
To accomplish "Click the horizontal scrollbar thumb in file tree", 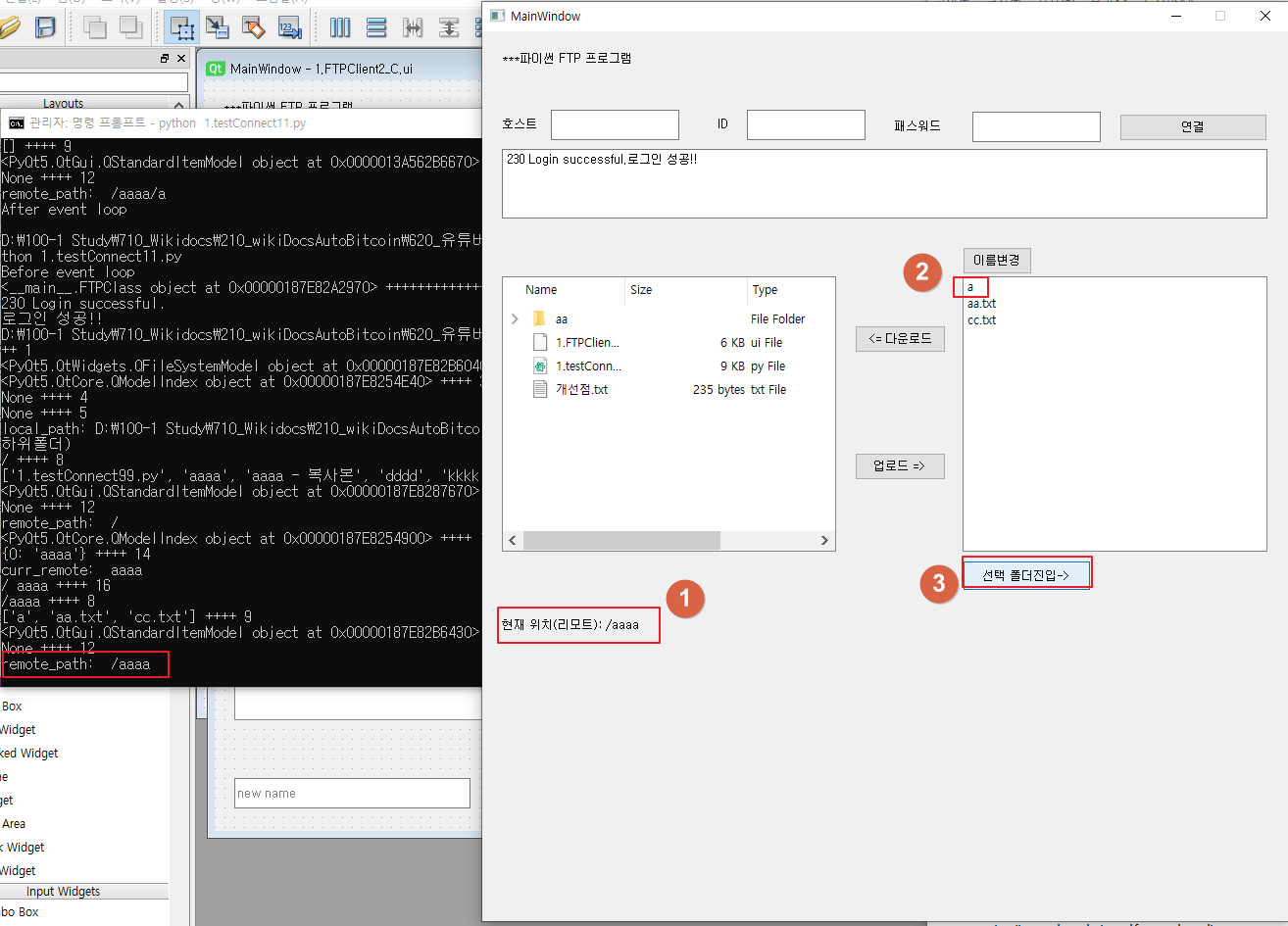I will point(621,541).
